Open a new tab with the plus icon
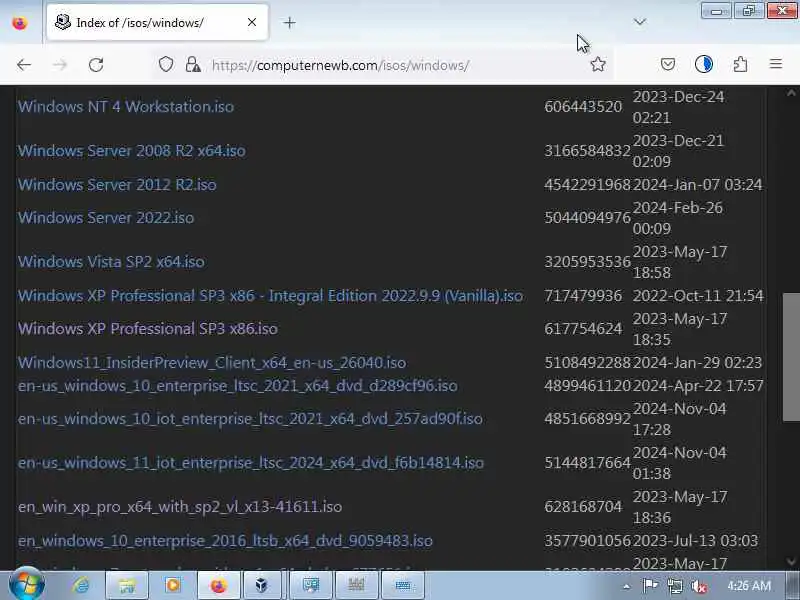800x600 pixels. [289, 22]
